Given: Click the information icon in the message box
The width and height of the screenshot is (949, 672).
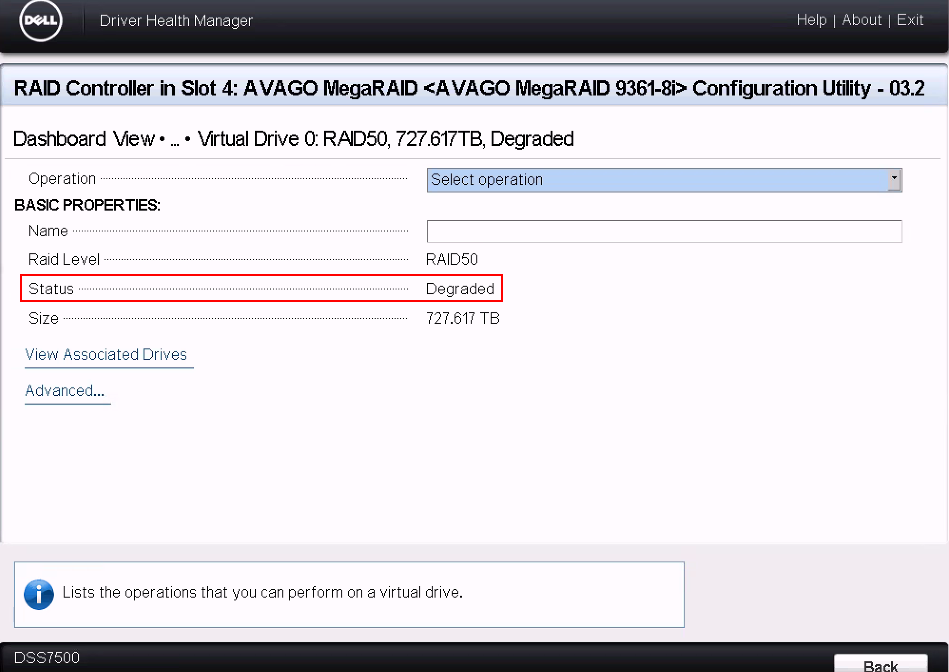Looking at the screenshot, I should 38,594.
